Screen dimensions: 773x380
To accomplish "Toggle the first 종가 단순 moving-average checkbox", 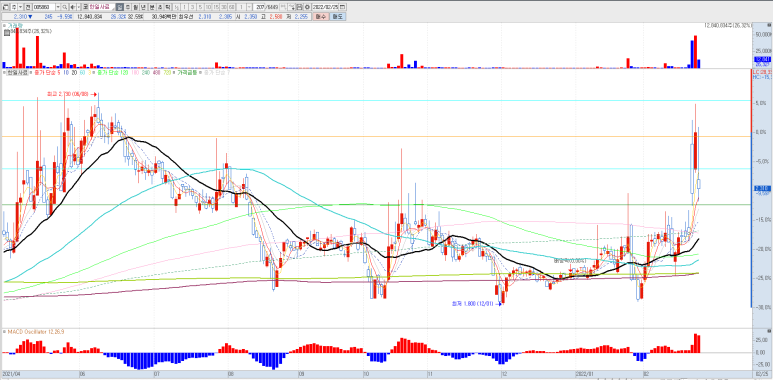I will 31,72.
